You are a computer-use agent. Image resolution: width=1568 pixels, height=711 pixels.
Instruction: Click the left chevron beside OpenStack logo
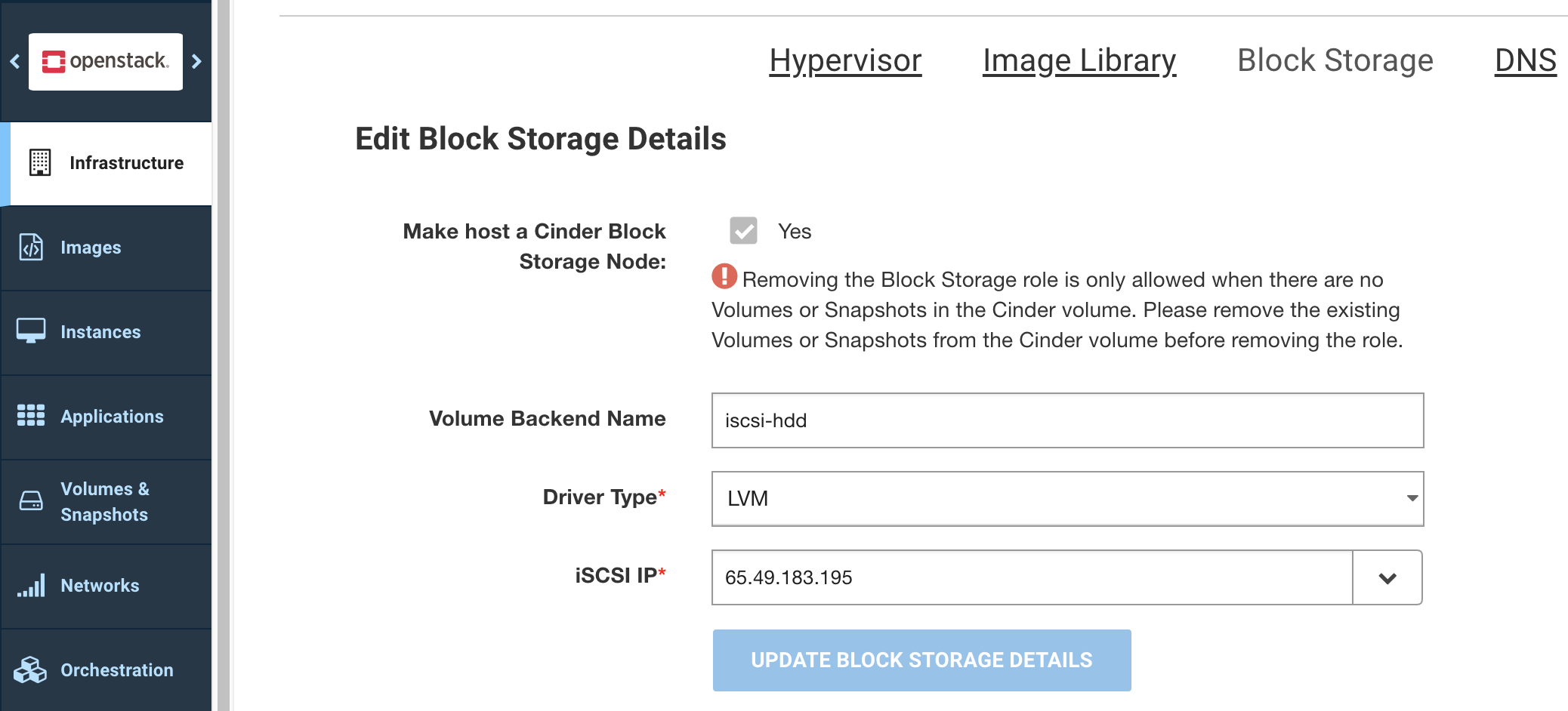click(x=14, y=61)
